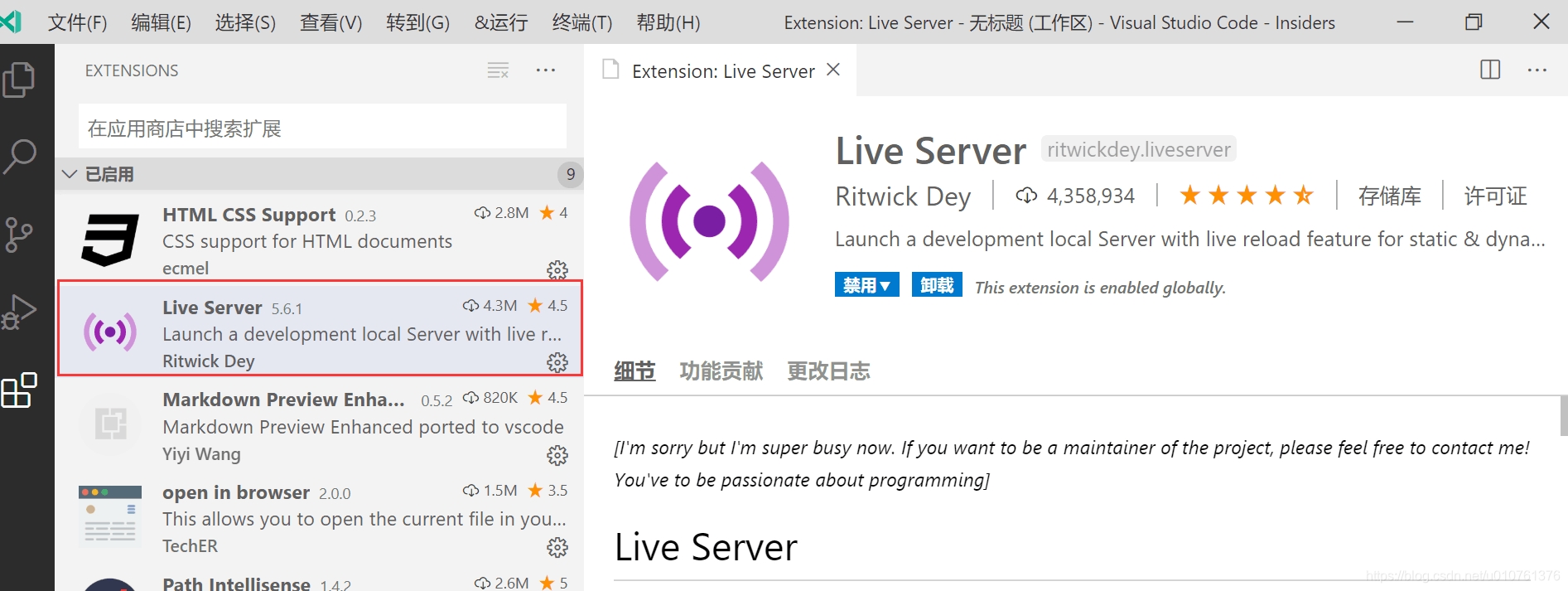Open manage gear for open in browser
Image resolution: width=1568 pixels, height=591 pixels.
tap(557, 547)
